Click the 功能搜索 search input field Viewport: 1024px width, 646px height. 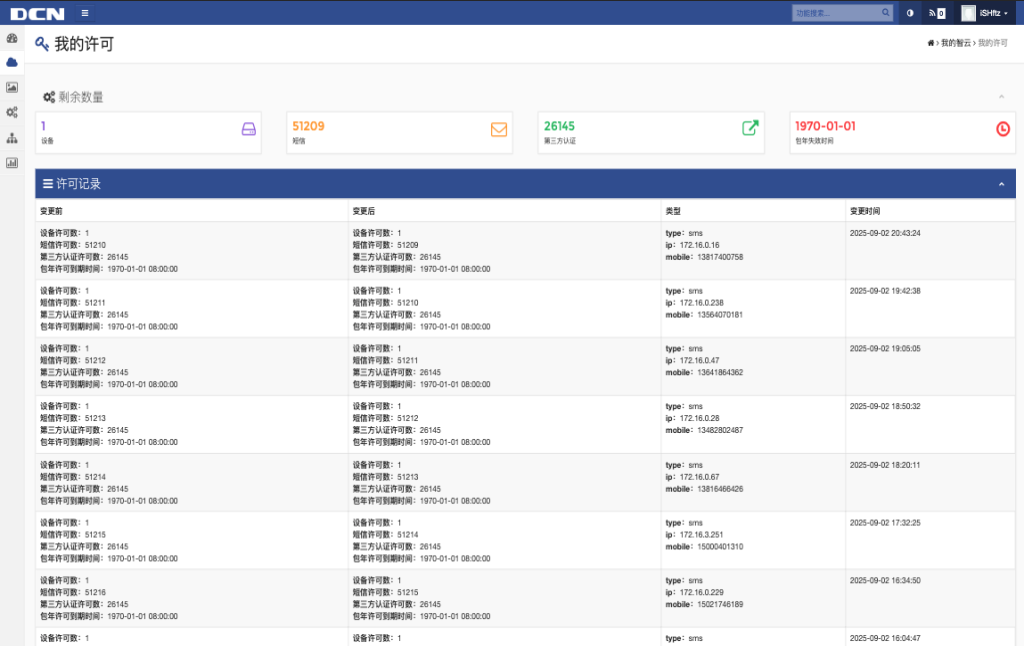click(835, 13)
